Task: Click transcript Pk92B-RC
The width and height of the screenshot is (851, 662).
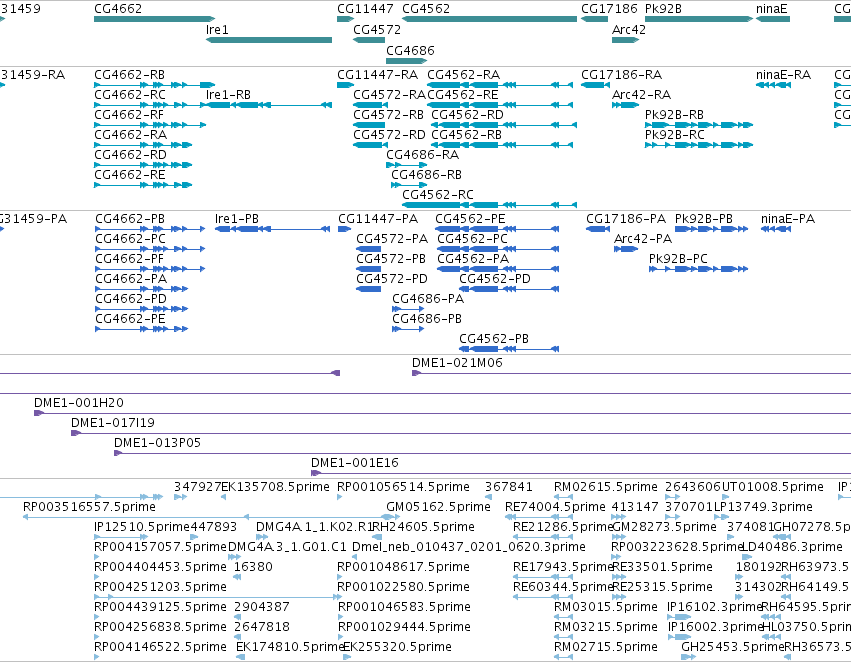Action: (x=675, y=135)
